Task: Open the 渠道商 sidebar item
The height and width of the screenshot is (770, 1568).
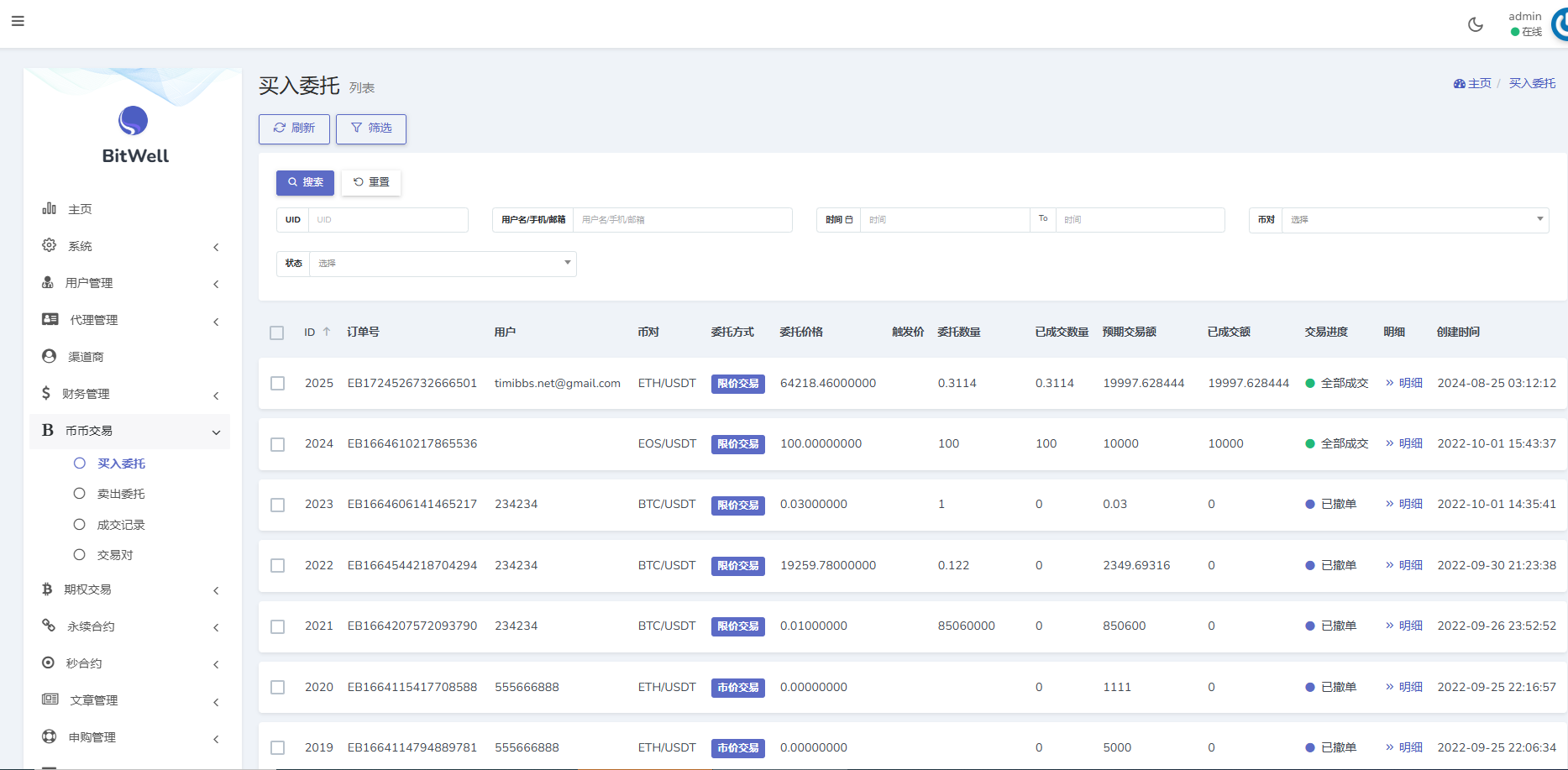Action: click(x=86, y=357)
